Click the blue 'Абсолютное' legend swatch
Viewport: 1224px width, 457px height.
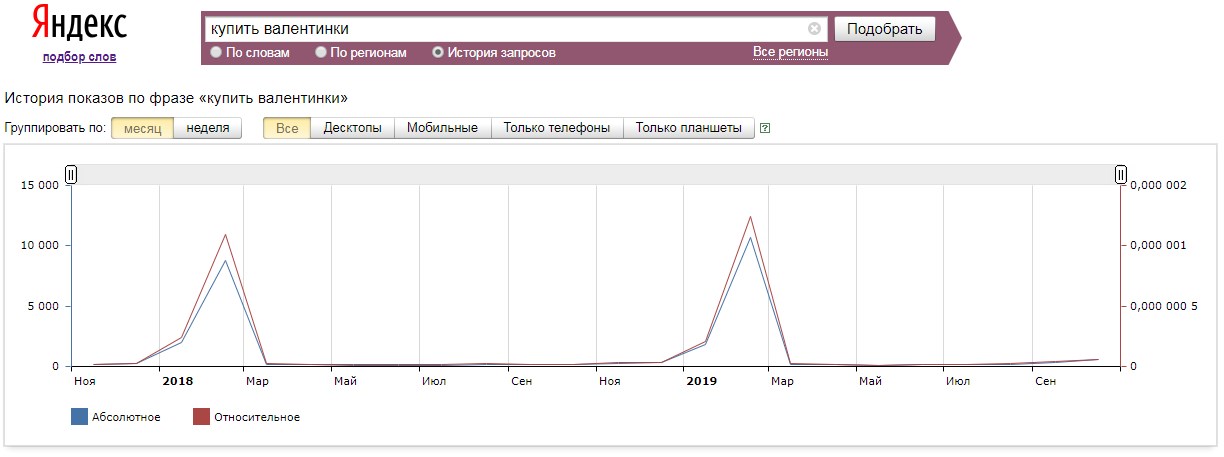point(80,417)
